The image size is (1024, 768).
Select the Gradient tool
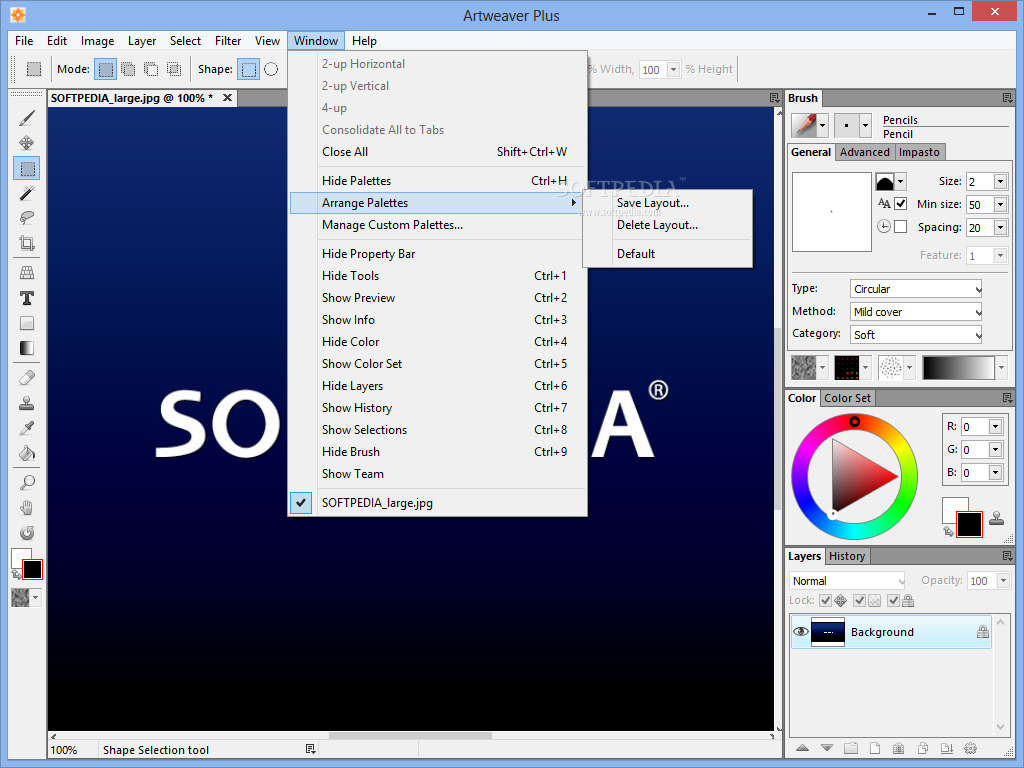(x=27, y=348)
